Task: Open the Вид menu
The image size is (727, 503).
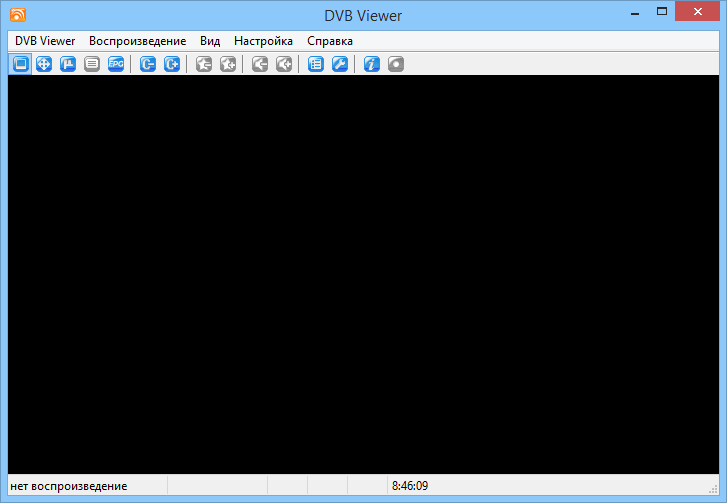Action: coord(210,41)
